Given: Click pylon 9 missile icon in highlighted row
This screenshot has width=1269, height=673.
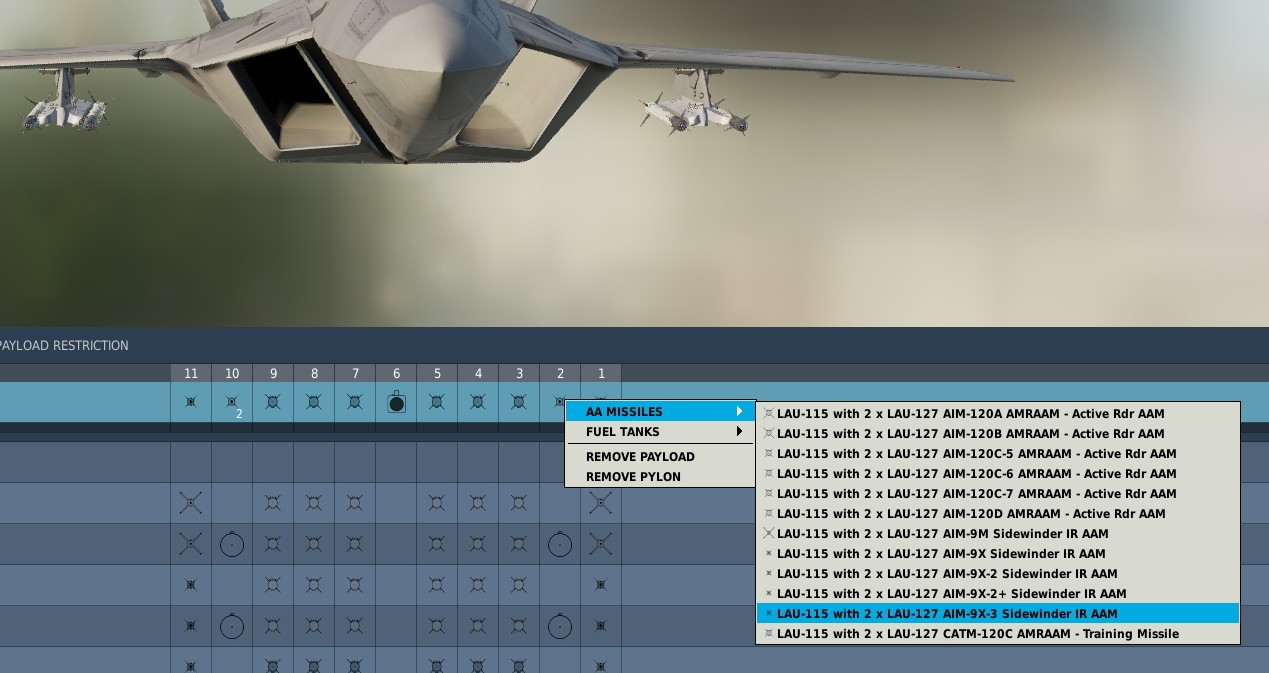Looking at the screenshot, I should [273, 402].
